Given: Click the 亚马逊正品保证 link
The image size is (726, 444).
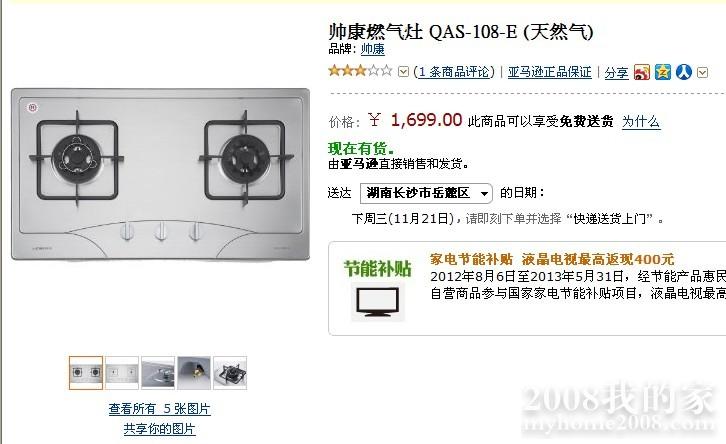Looking at the screenshot, I should click(550, 72).
